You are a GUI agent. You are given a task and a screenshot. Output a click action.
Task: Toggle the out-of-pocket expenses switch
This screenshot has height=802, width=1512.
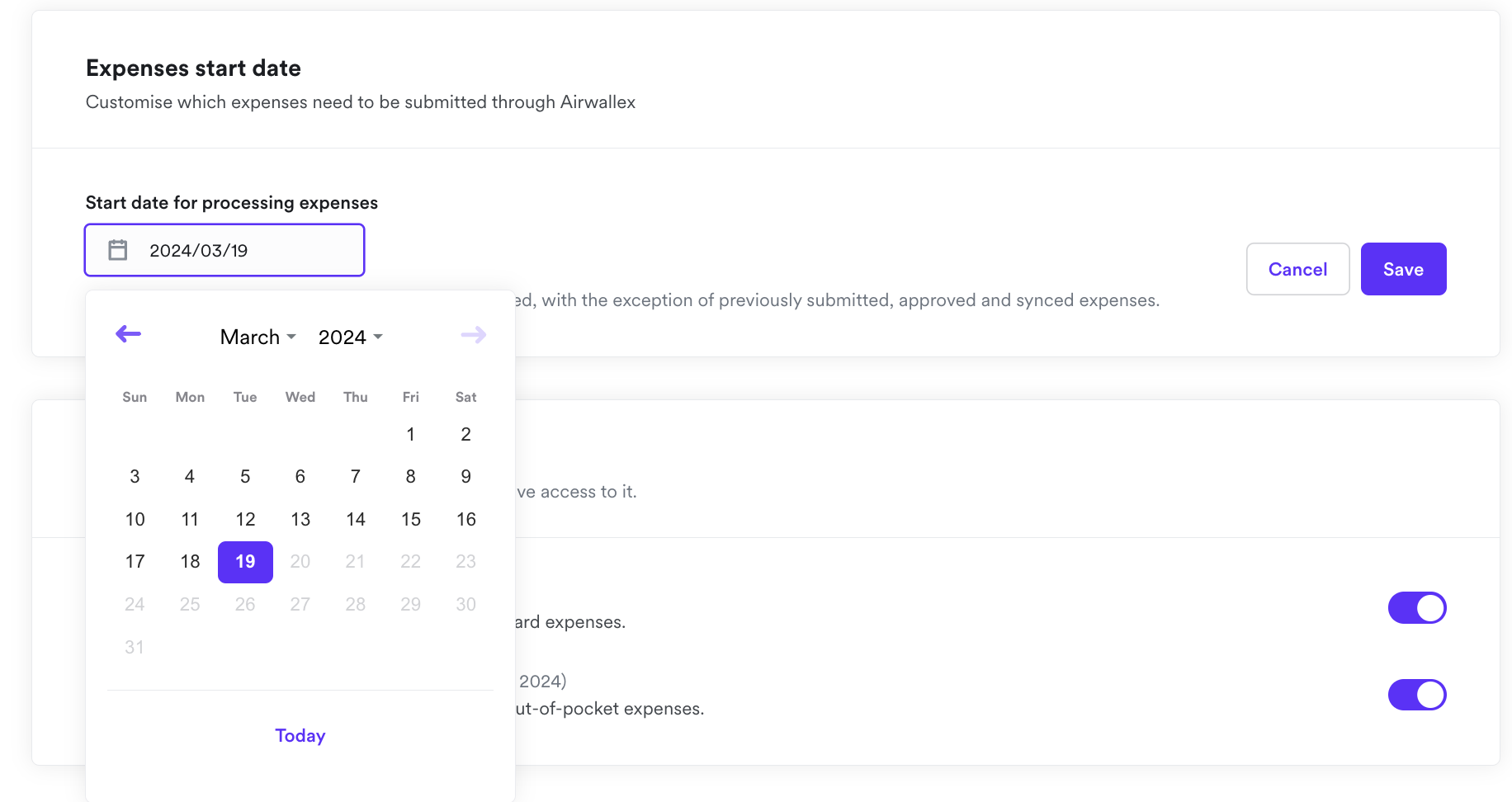[x=1416, y=695]
